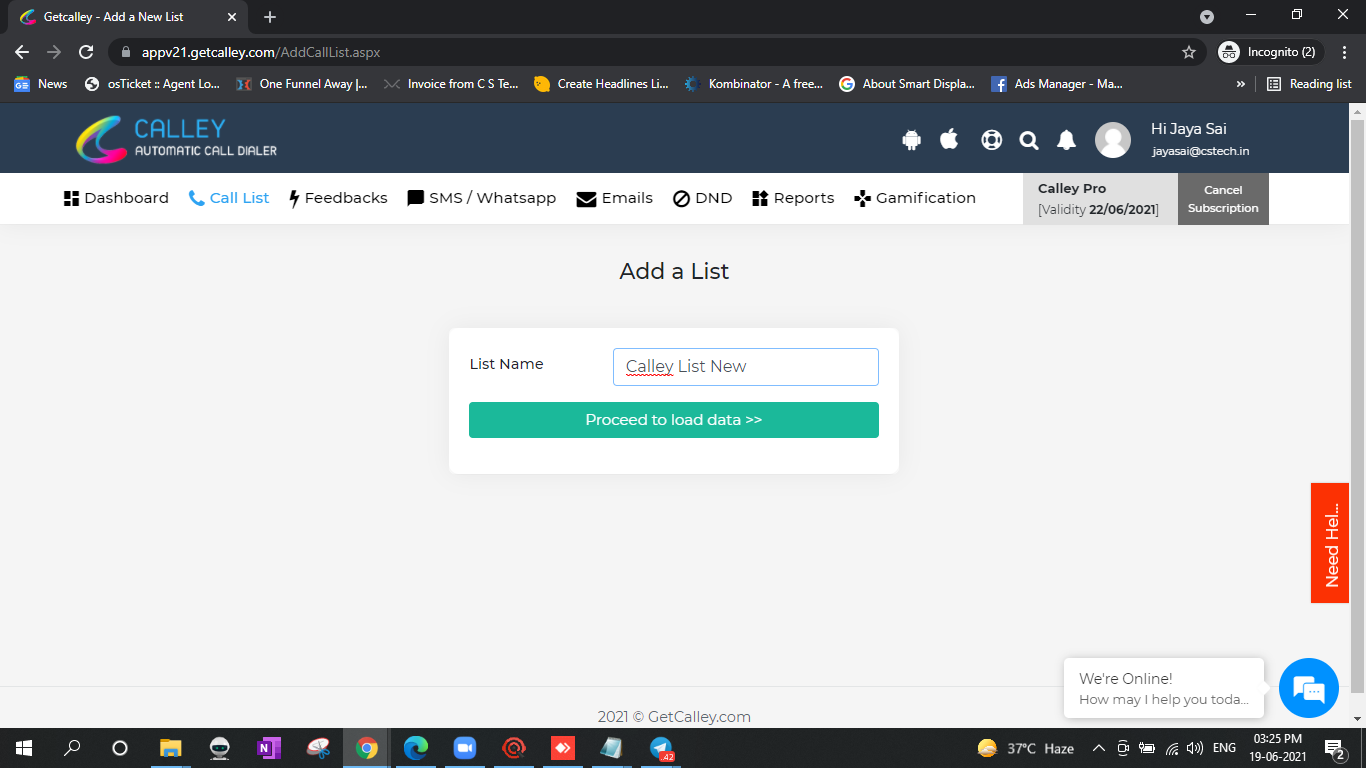The image size is (1366, 768).
Task: Click the volume speaker tray icon
Action: 1194,748
